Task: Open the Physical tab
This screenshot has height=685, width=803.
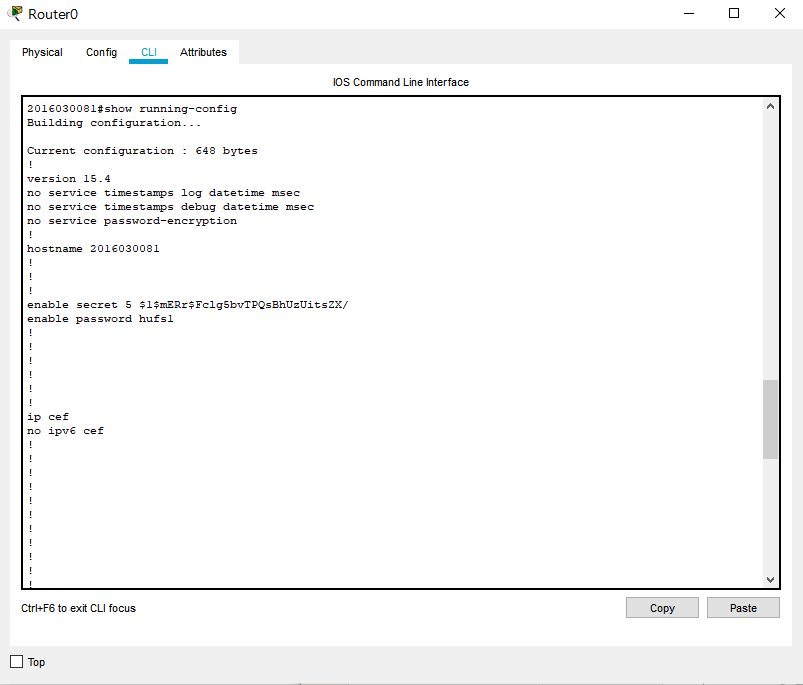Action: pyautogui.click(x=42, y=52)
